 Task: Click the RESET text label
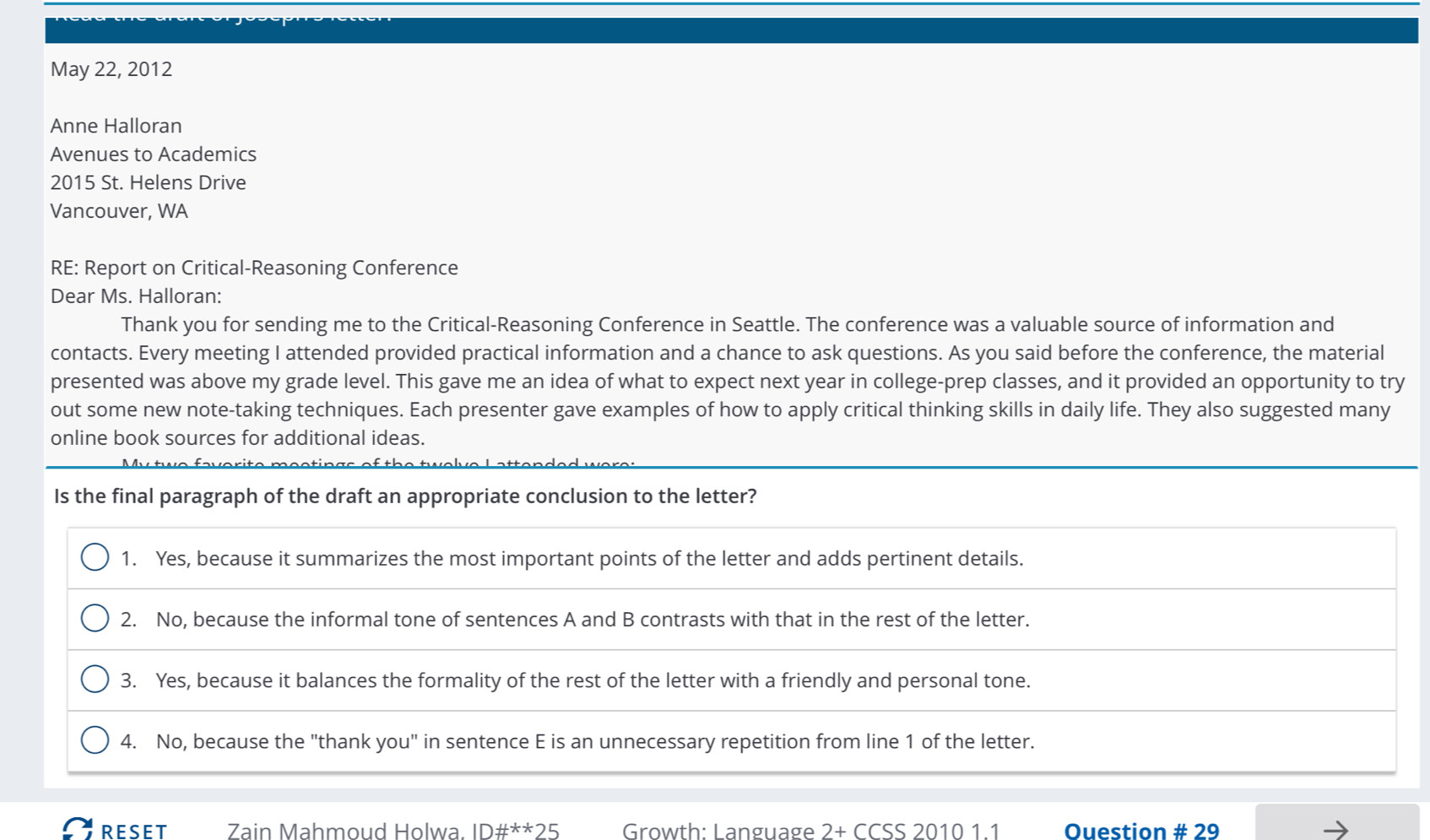tap(134, 831)
